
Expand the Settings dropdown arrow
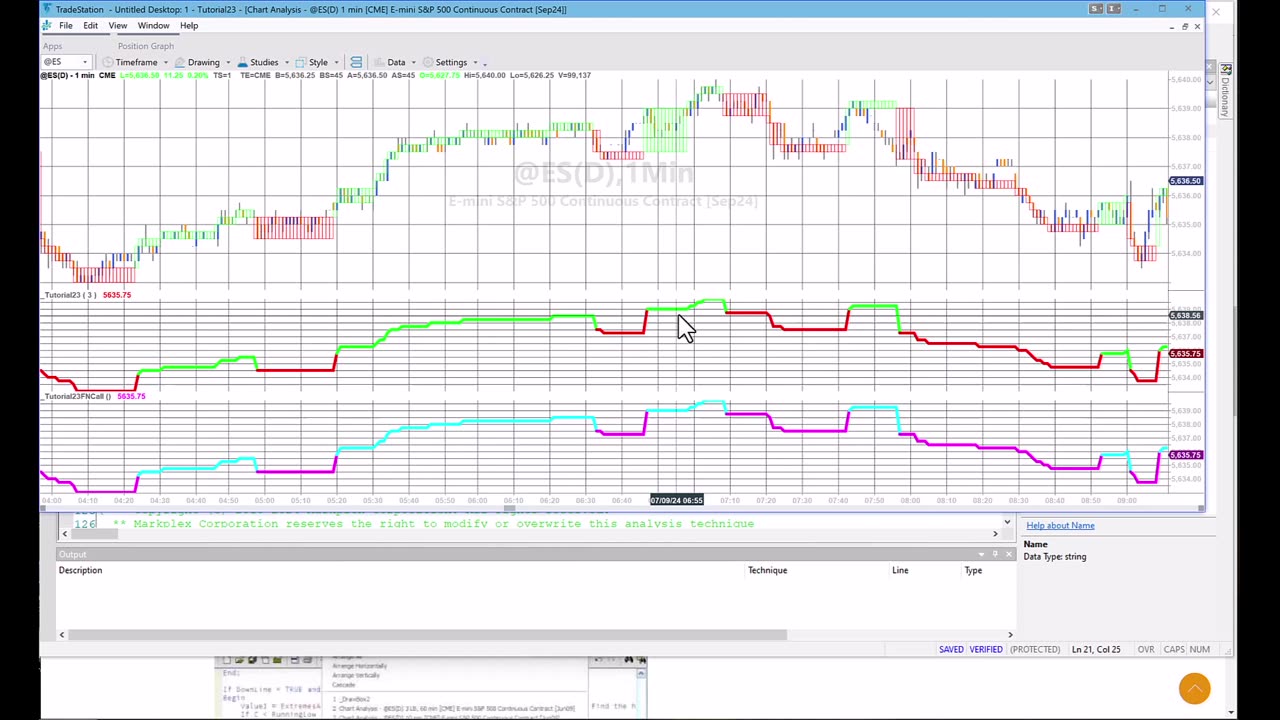tap(475, 62)
